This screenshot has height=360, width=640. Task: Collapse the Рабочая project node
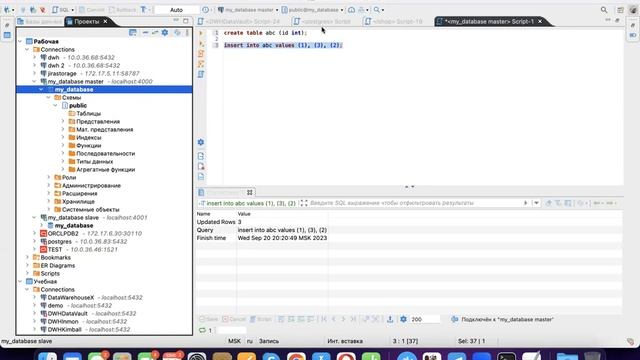[x=20, y=41]
